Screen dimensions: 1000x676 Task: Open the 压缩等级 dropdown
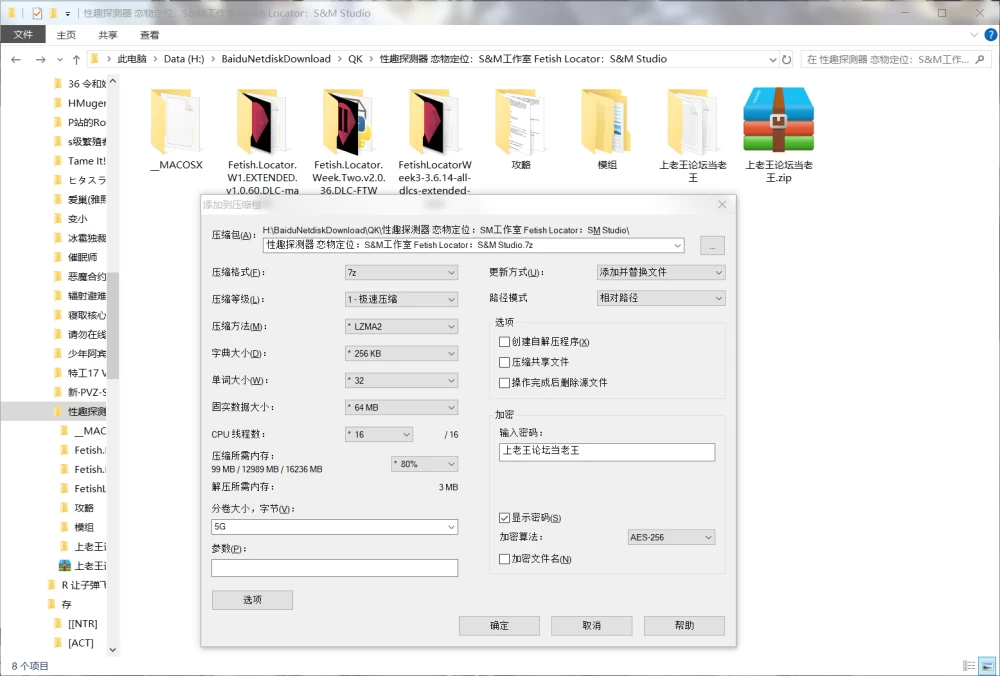coord(401,299)
